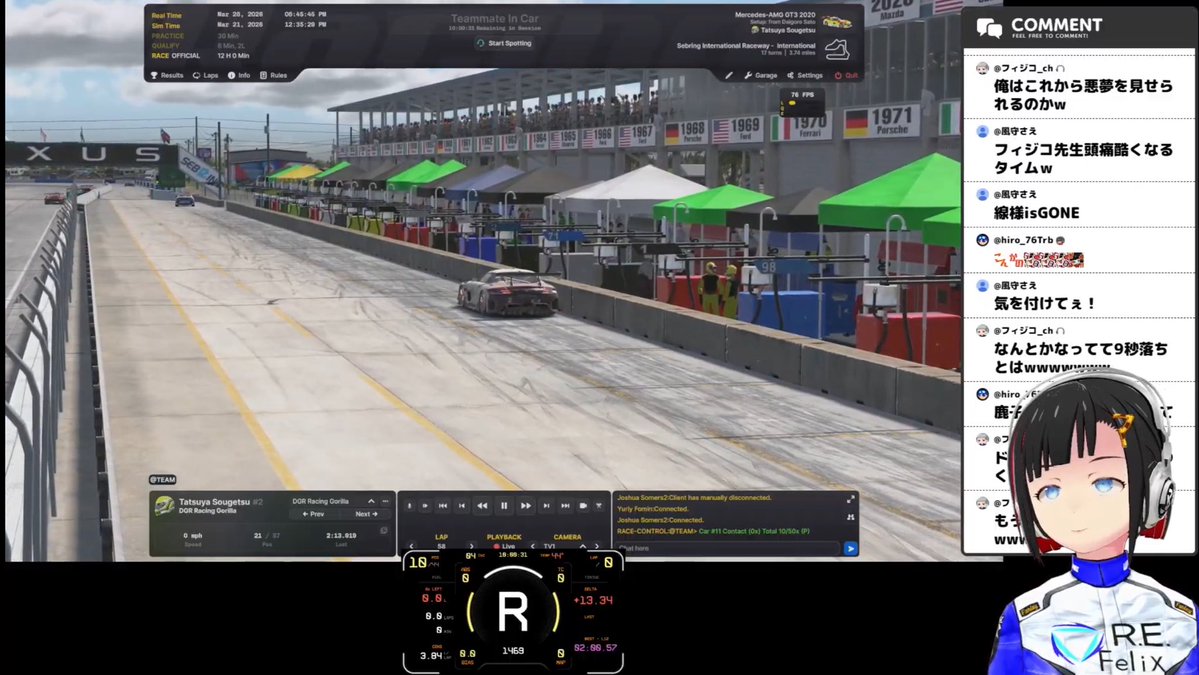This screenshot has width=1199, height=675.
Task: Click the second replay control icon
Action: point(425,506)
